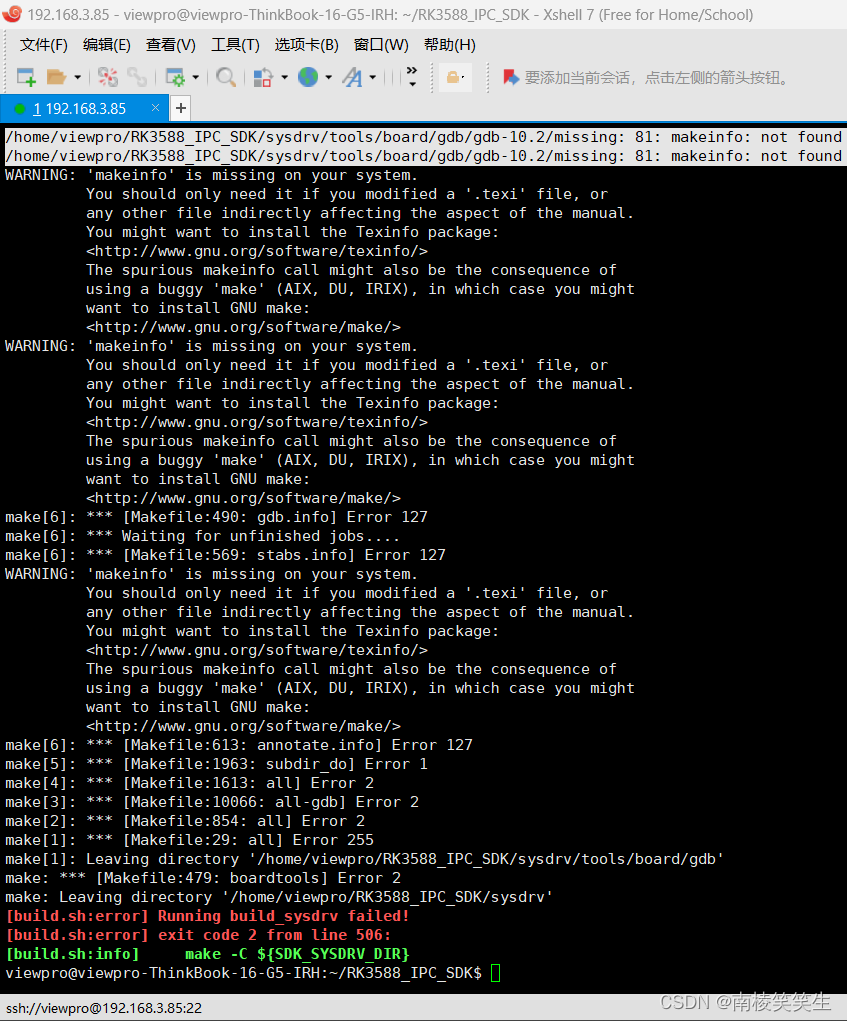Click 'gdb.info] Error 127' line
Viewport: 847px width, 1021px height.
(216, 517)
